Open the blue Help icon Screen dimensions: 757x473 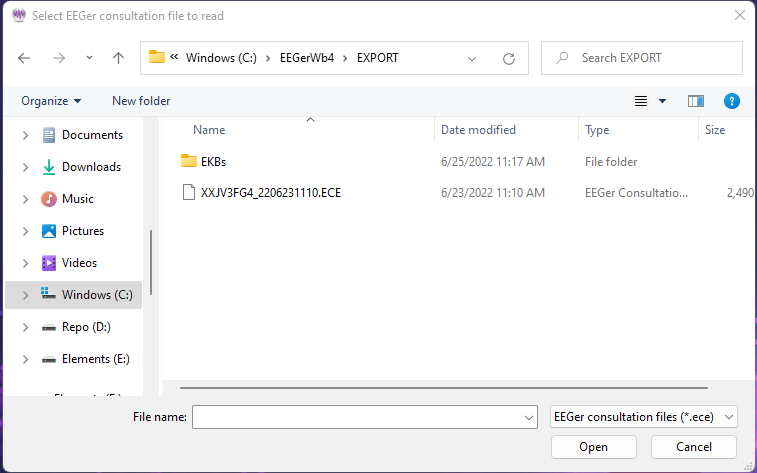tap(731, 101)
